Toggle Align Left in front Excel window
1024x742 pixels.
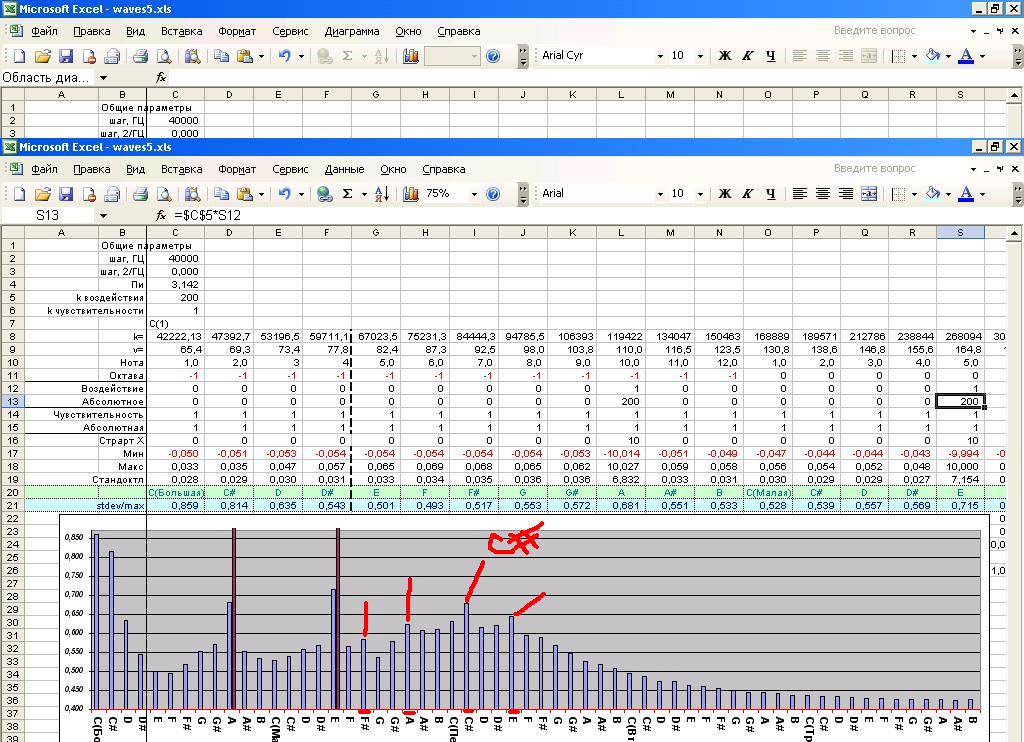tap(799, 193)
